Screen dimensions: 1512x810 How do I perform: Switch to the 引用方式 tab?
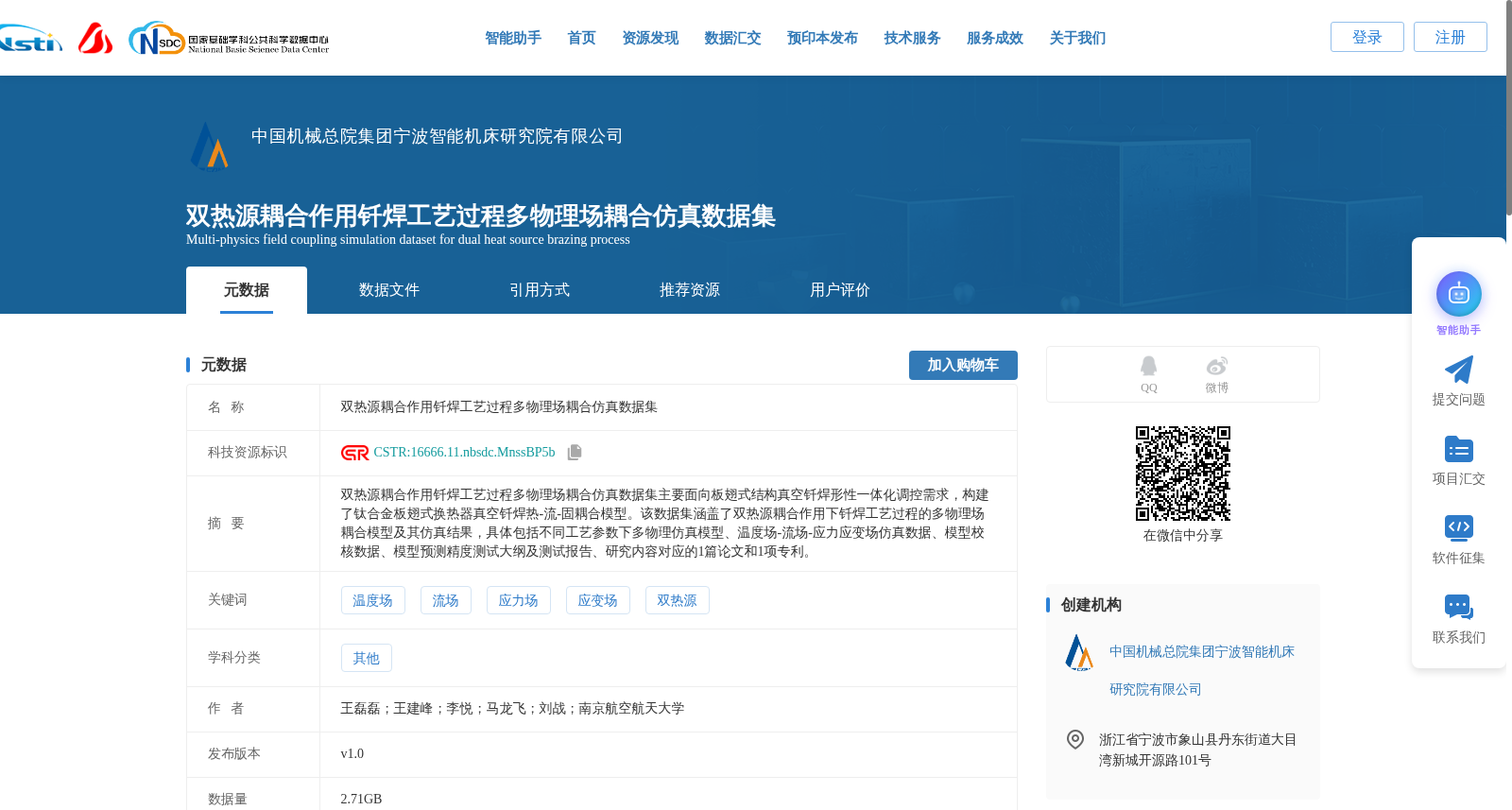(x=540, y=290)
